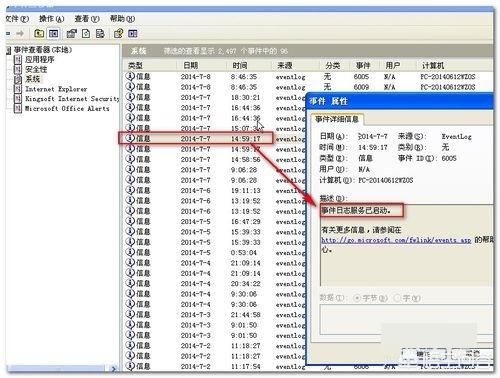Click the 14:58:56 time cell

246,159
